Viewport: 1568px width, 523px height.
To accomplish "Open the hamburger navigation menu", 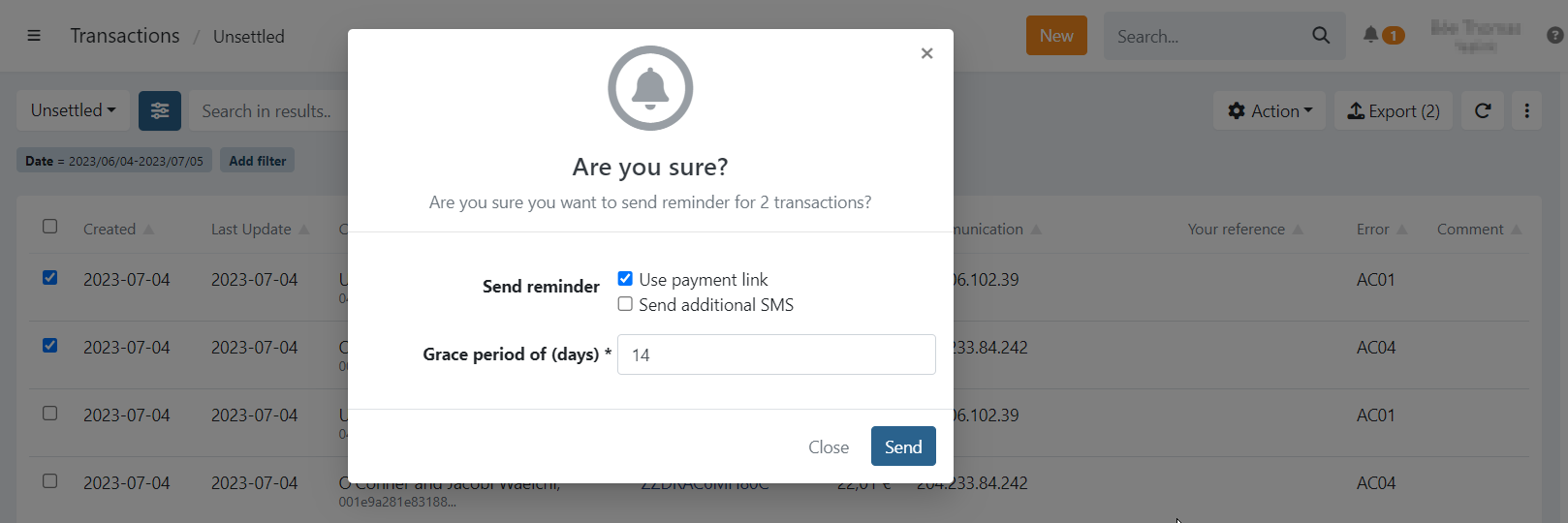I will [34, 36].
